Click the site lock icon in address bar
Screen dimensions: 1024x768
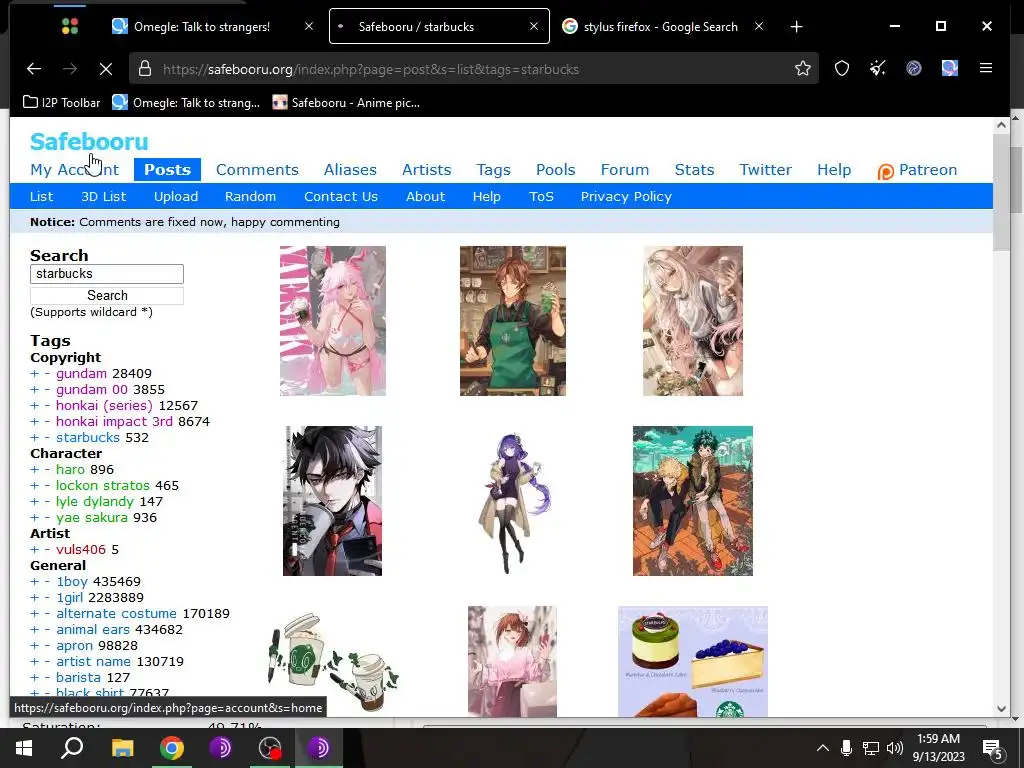[x=145, y=69]
